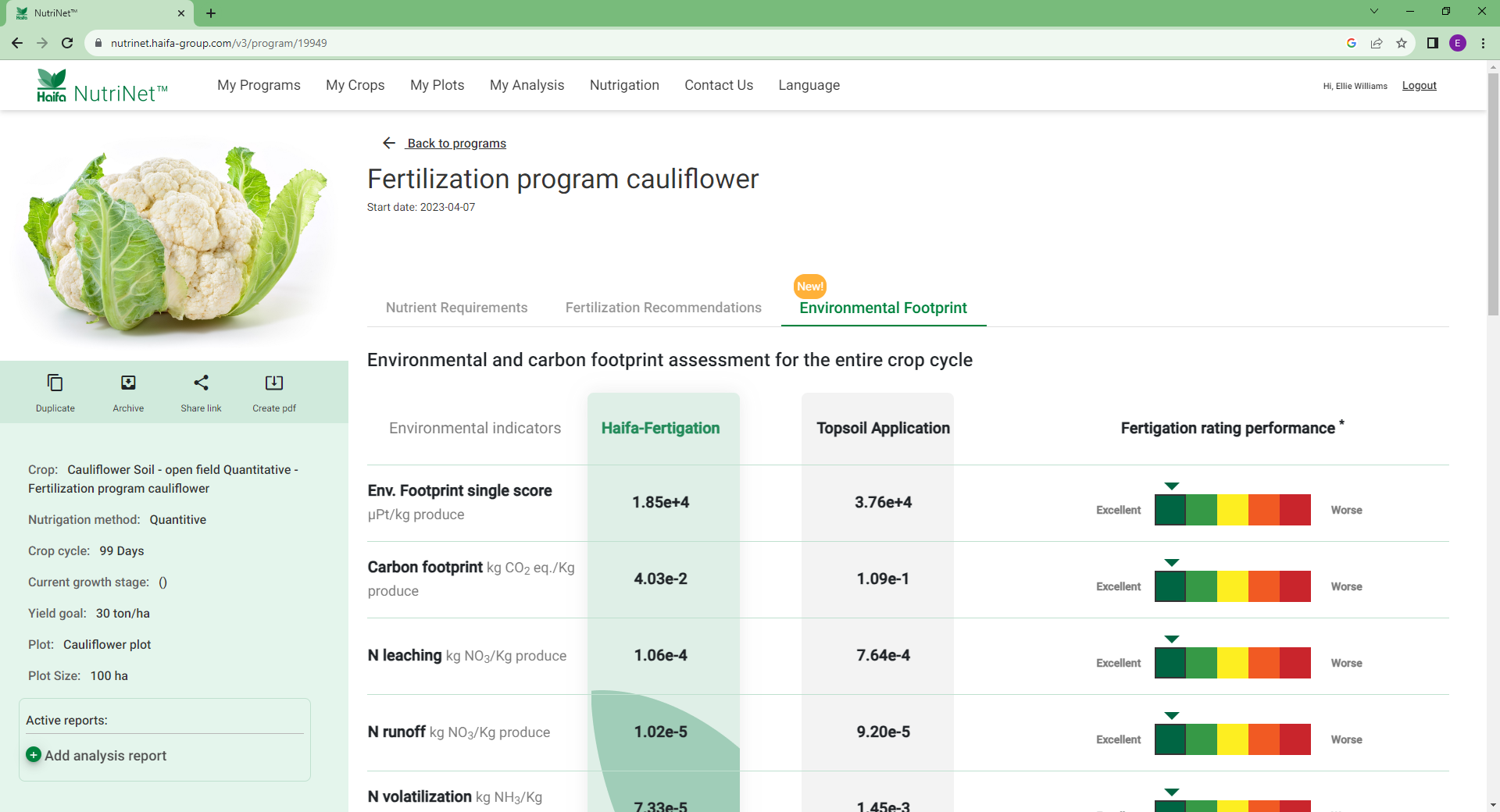
Task: Bookmark this page with the star icon
Action: point(1402,43)
